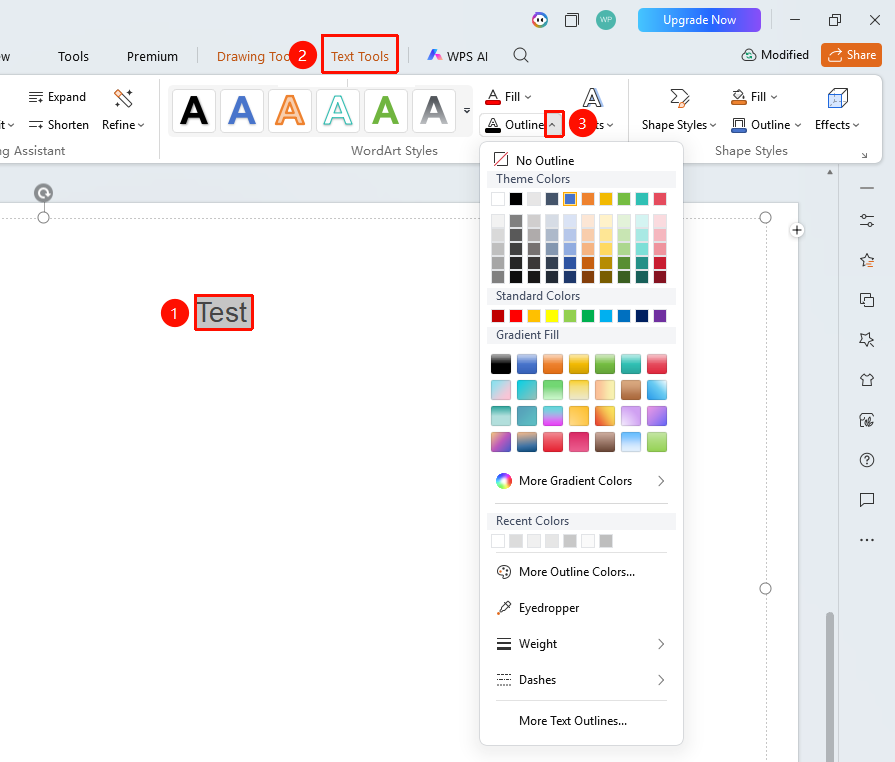
Task: Open the comment bubble sidebar icon
Action: [866, 500]
